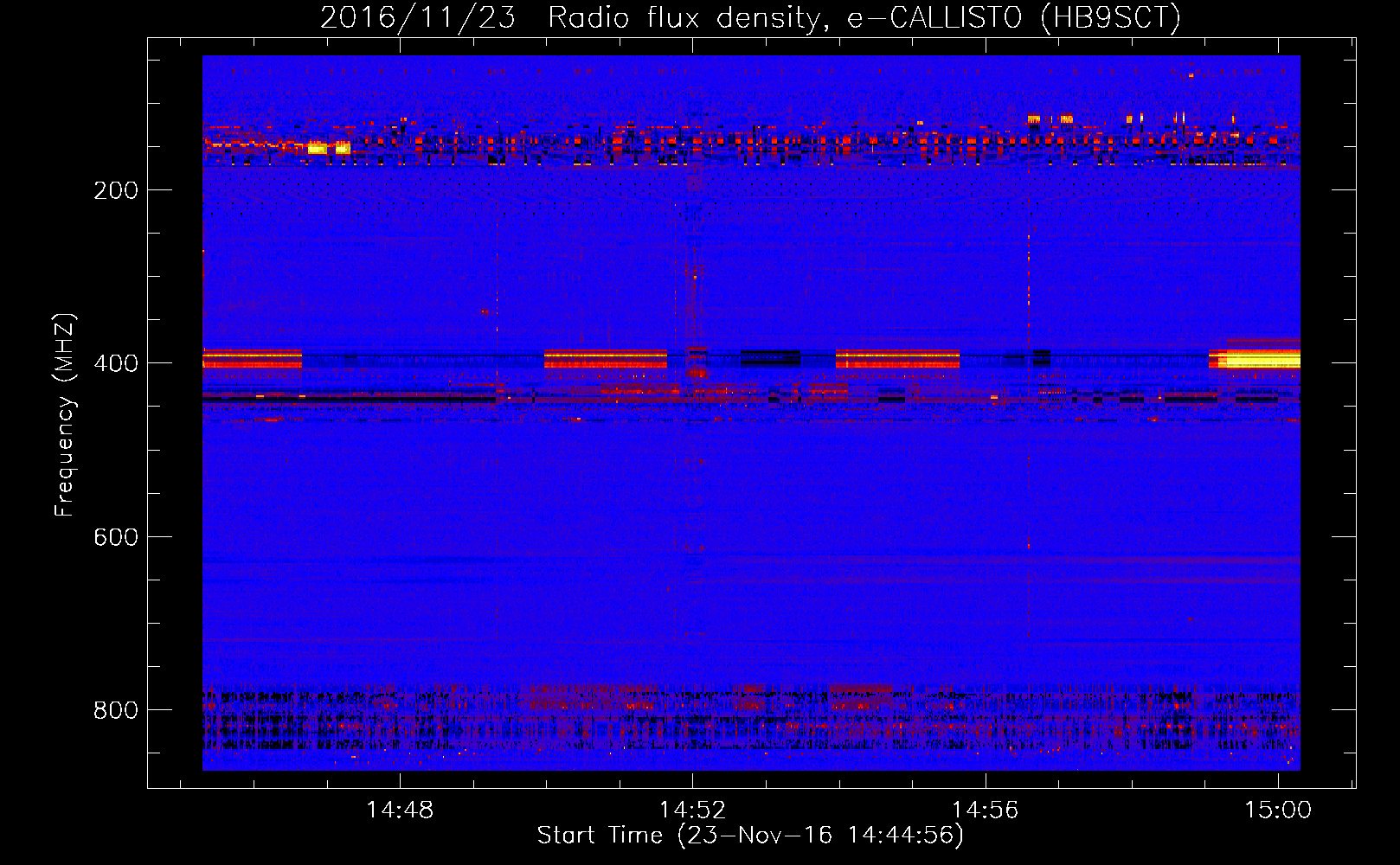Click the 800 frequency tick label
Viewport: 1400px width, 865px height.
116,710
